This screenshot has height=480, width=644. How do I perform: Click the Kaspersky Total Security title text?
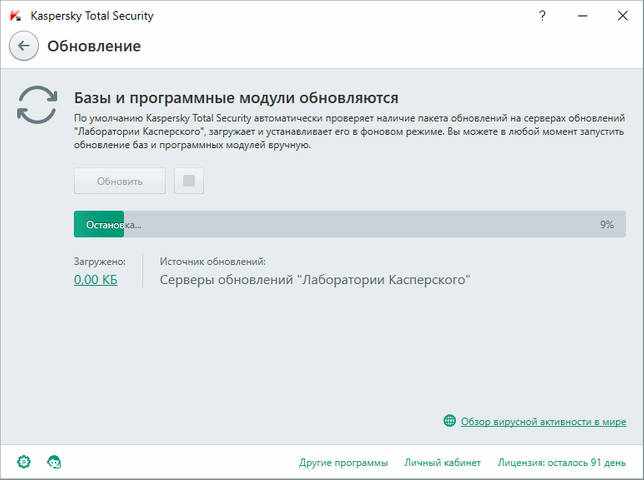point(92,16)
